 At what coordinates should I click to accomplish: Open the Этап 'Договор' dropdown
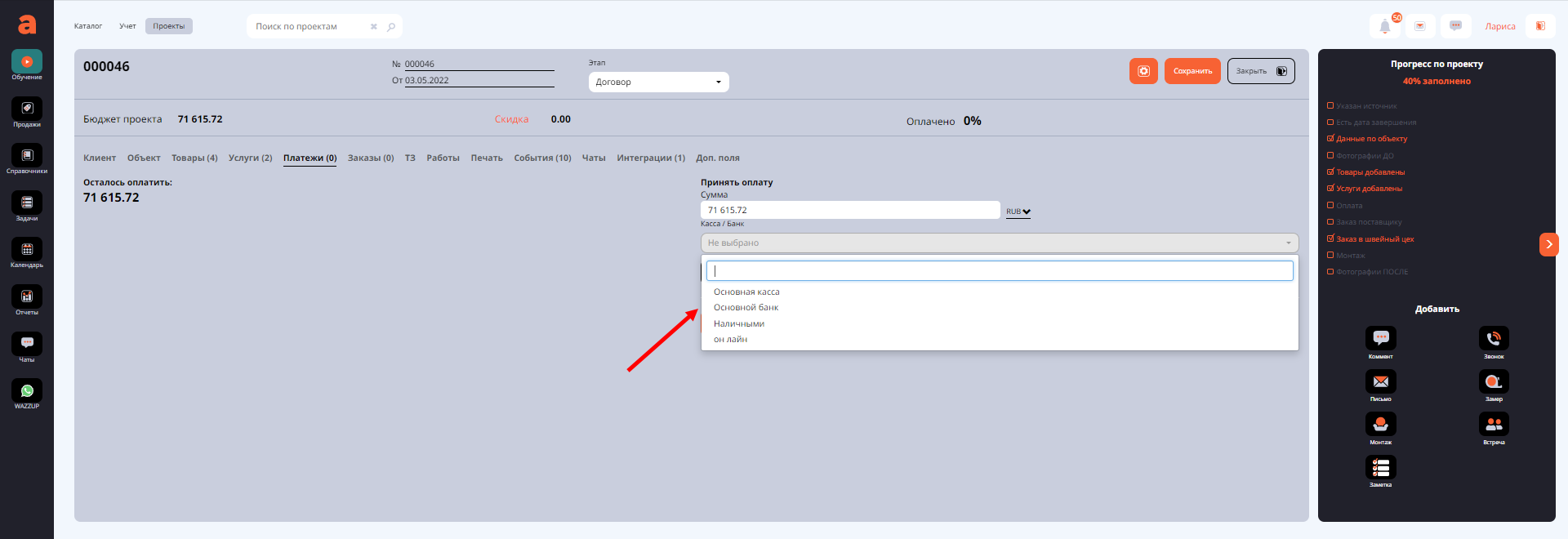pyautogui.click(x=658, y=82)
